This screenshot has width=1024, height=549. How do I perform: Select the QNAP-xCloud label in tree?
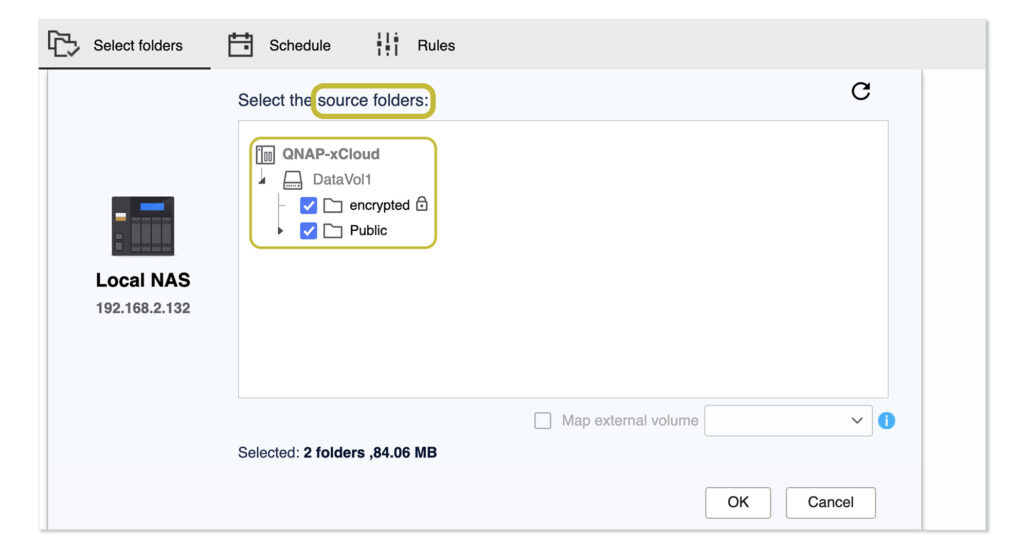click(331, 155)
